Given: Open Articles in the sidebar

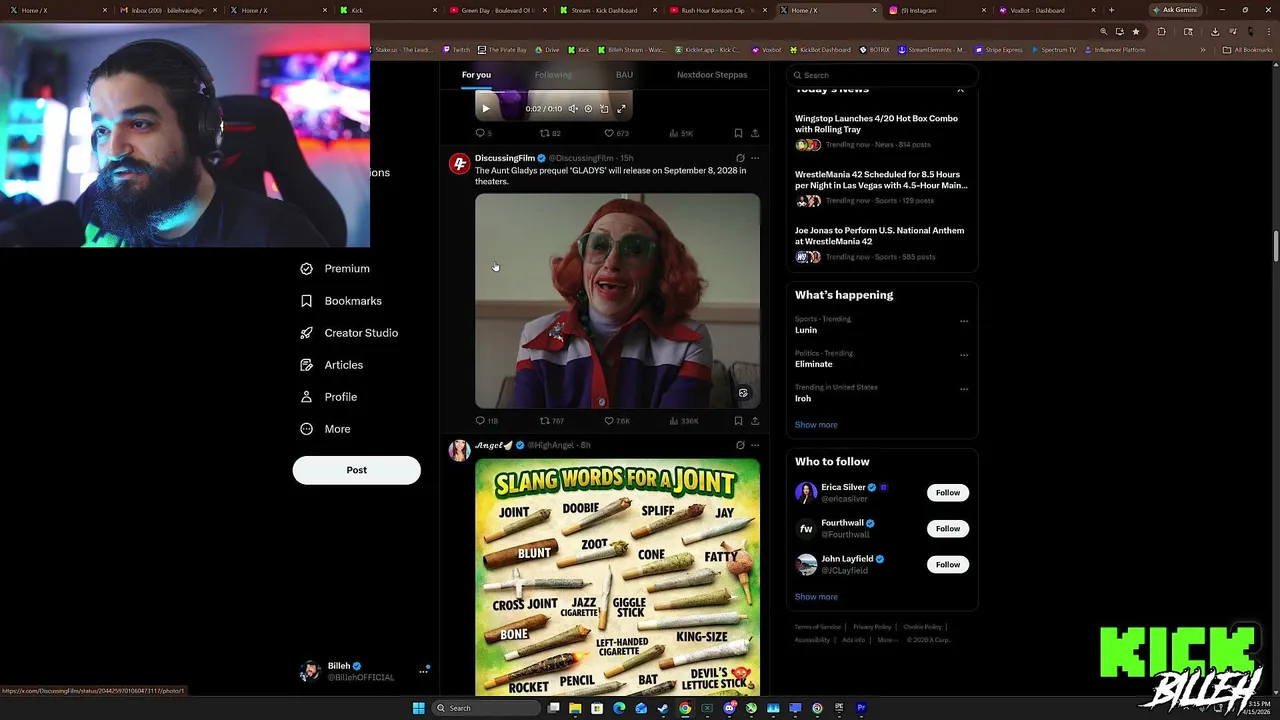Looking at the screenshot, I should [331, 365].
